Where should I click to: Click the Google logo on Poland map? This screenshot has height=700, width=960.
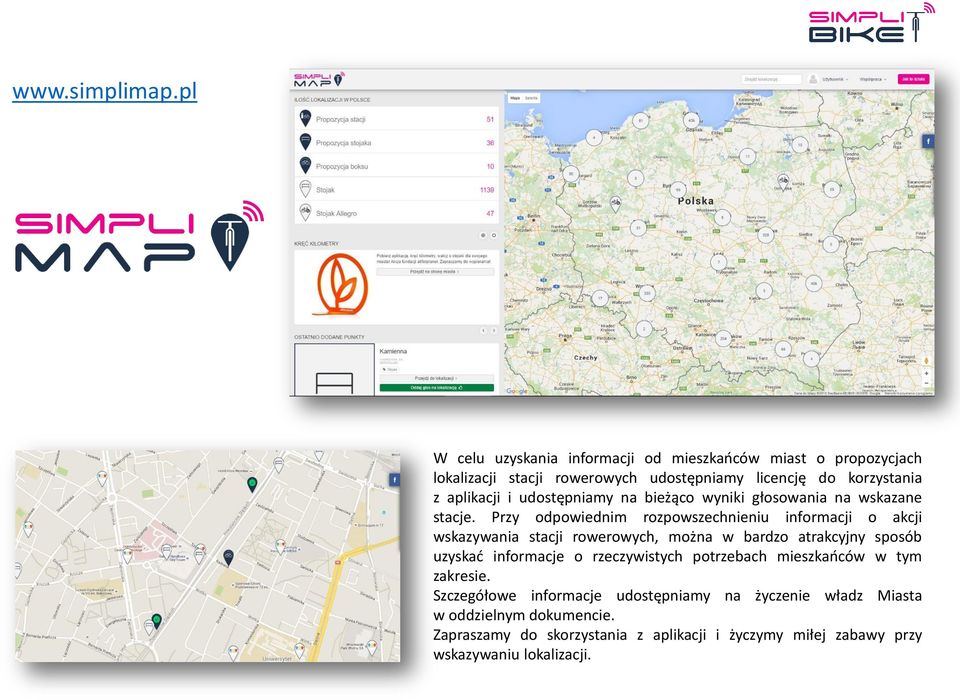click(x=517, y=391)
